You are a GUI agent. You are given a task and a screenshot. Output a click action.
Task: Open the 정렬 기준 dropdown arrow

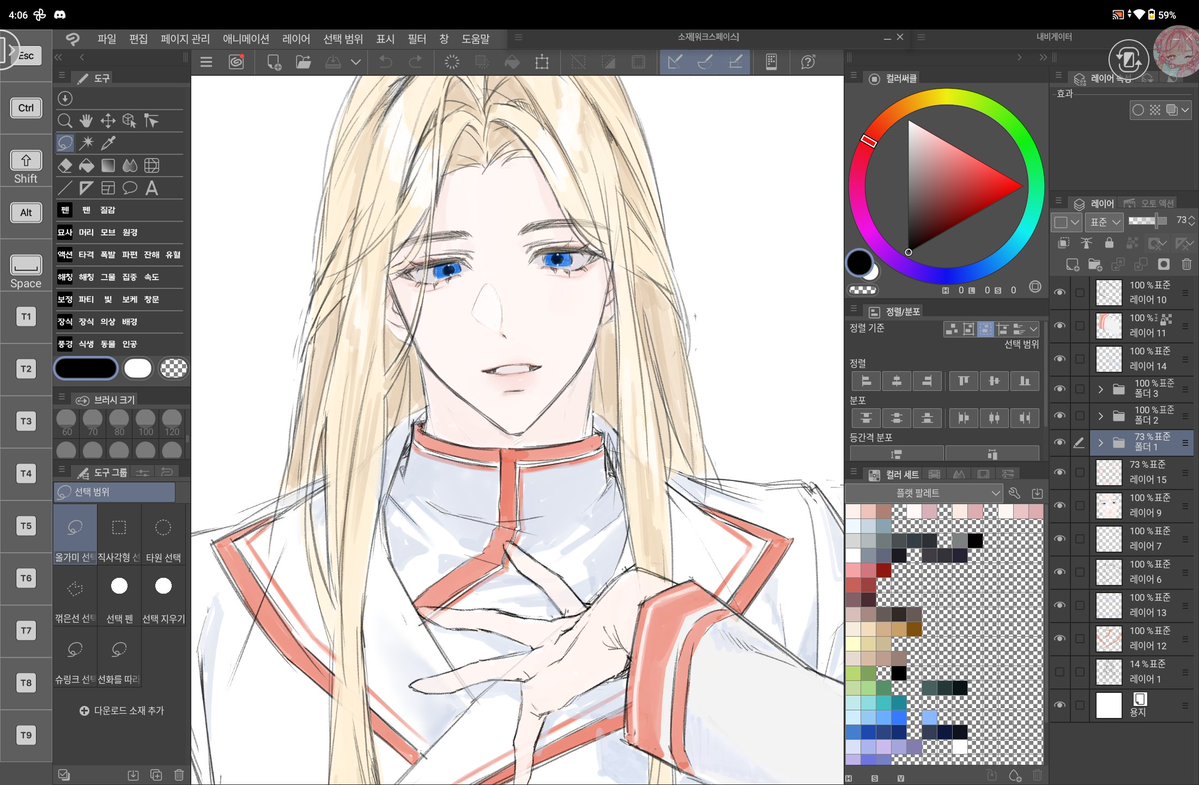point(1034,329)
